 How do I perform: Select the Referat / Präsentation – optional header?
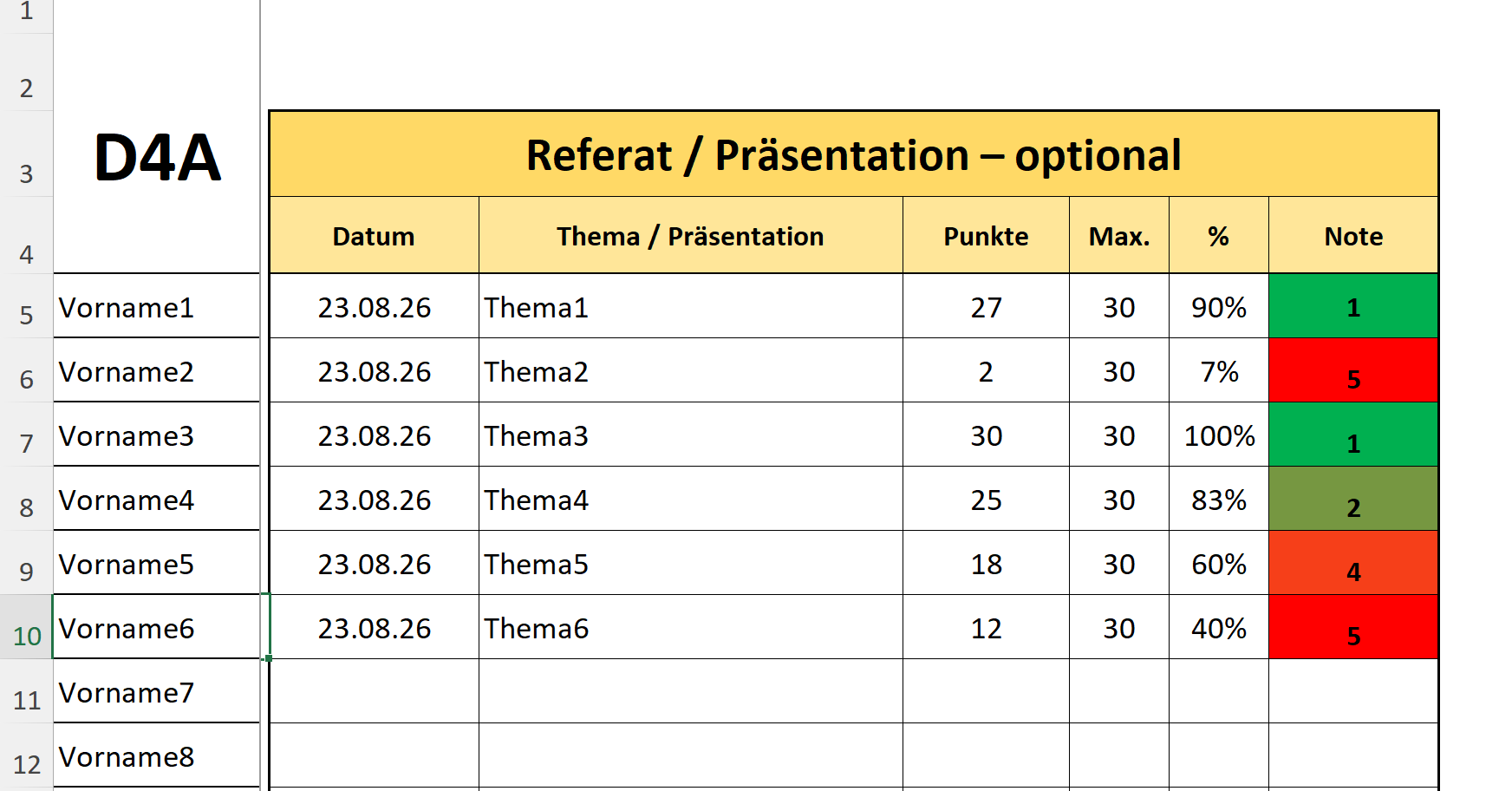pos(853,154)
